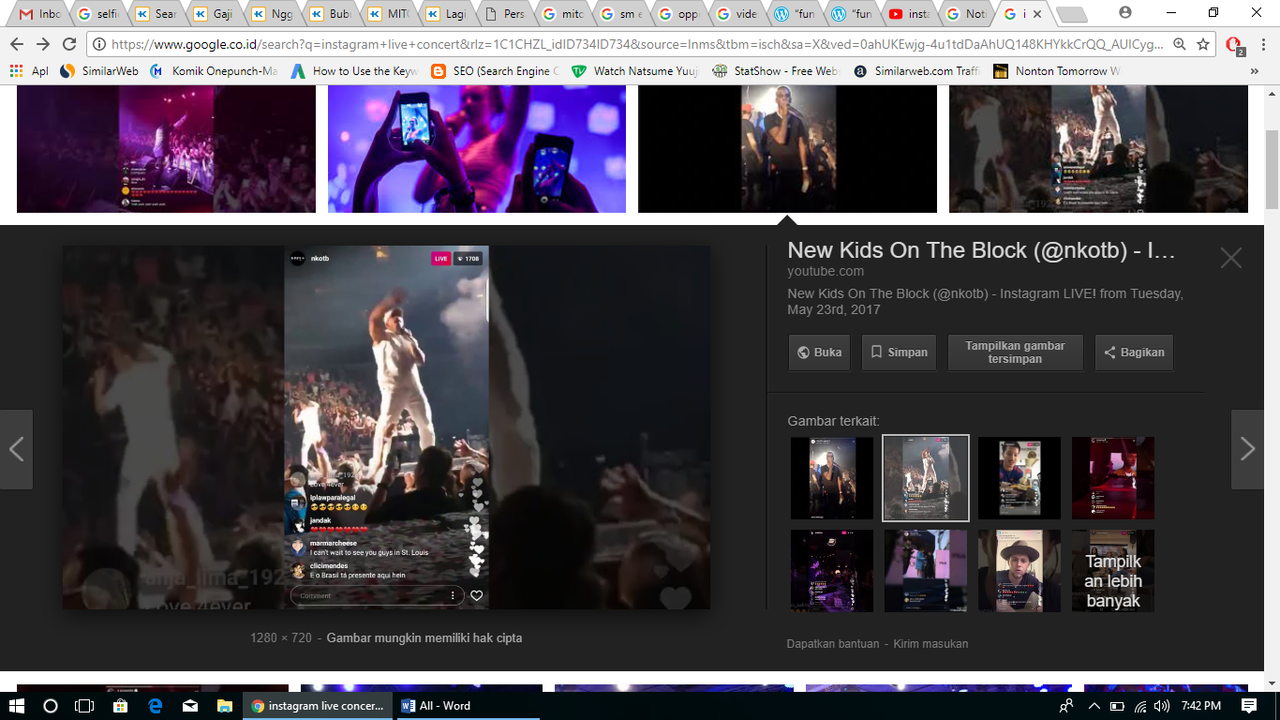Open the New Kids On The Block title link

981,250
